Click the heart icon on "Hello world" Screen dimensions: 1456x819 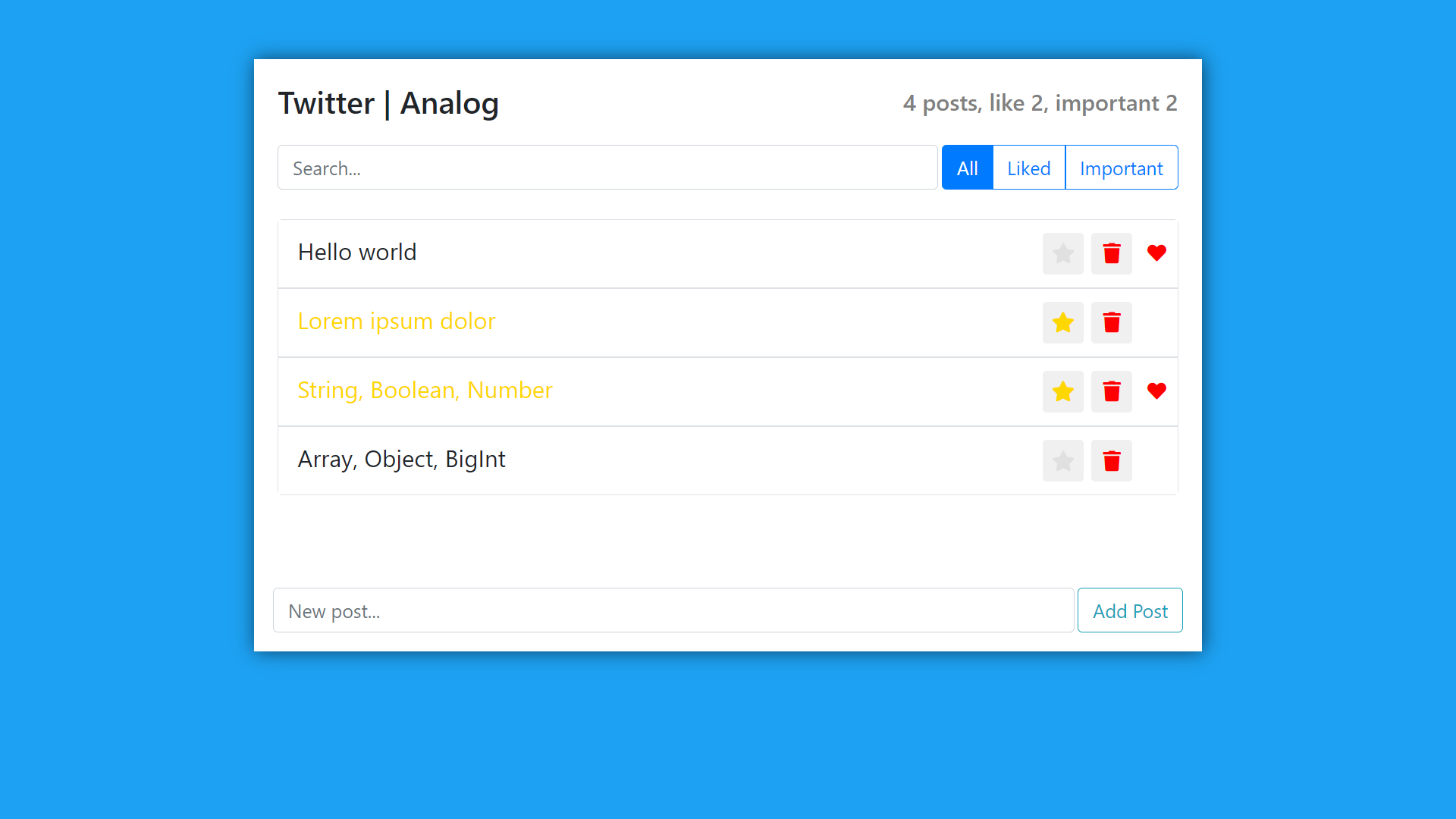(x=1156, y=253)
